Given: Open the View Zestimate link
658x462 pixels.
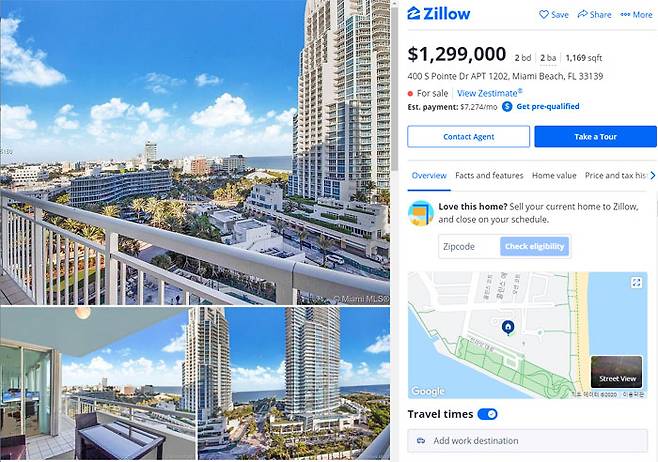Looking at the screenshot, I should [x=489, y=93].
